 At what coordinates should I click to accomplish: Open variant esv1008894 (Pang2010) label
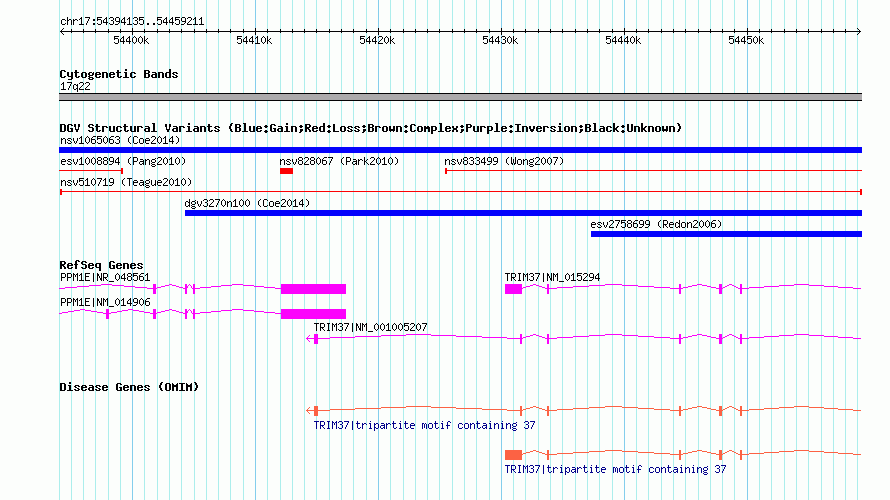(x=123, y=161)
